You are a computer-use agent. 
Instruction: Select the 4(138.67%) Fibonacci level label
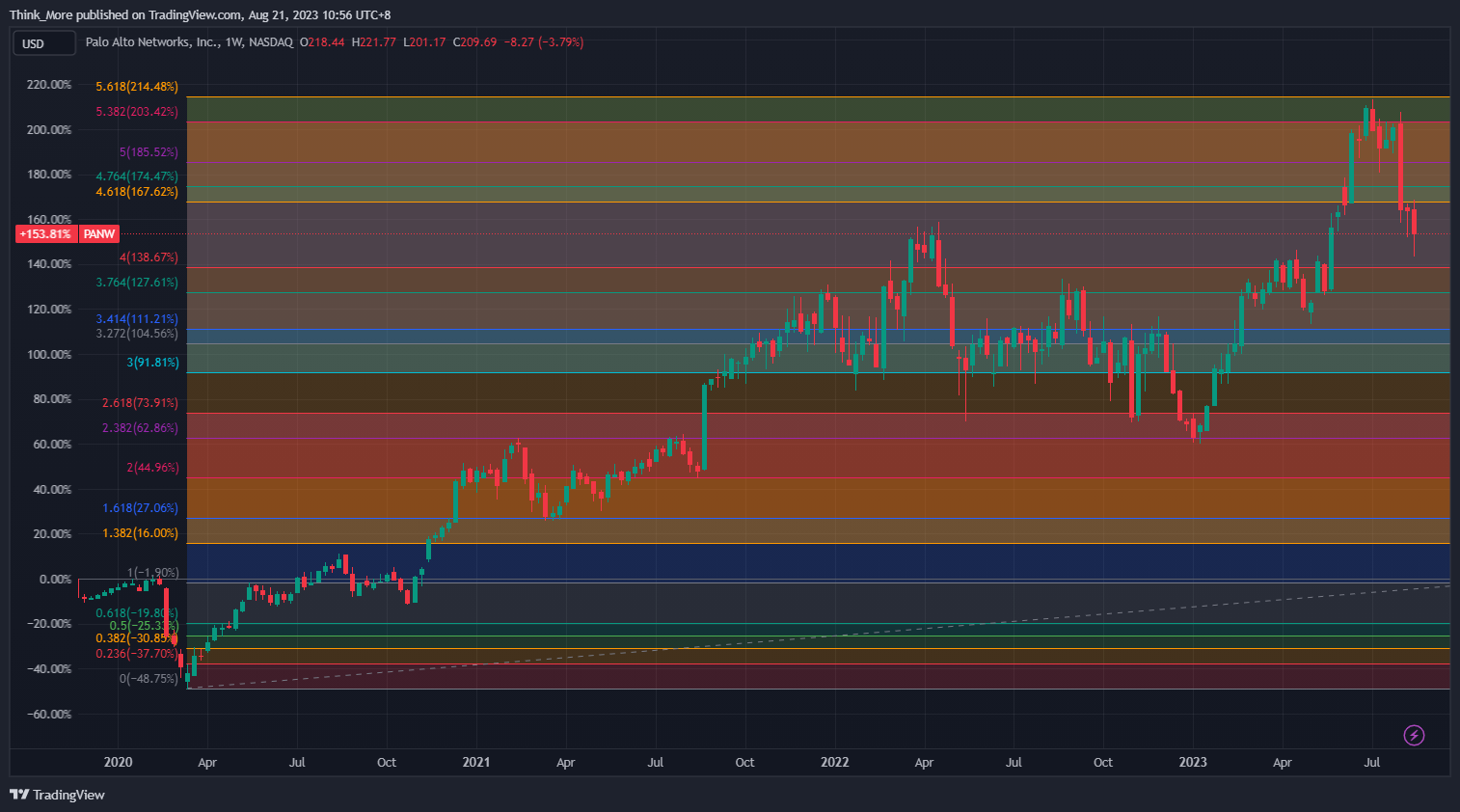click(149, 257)
